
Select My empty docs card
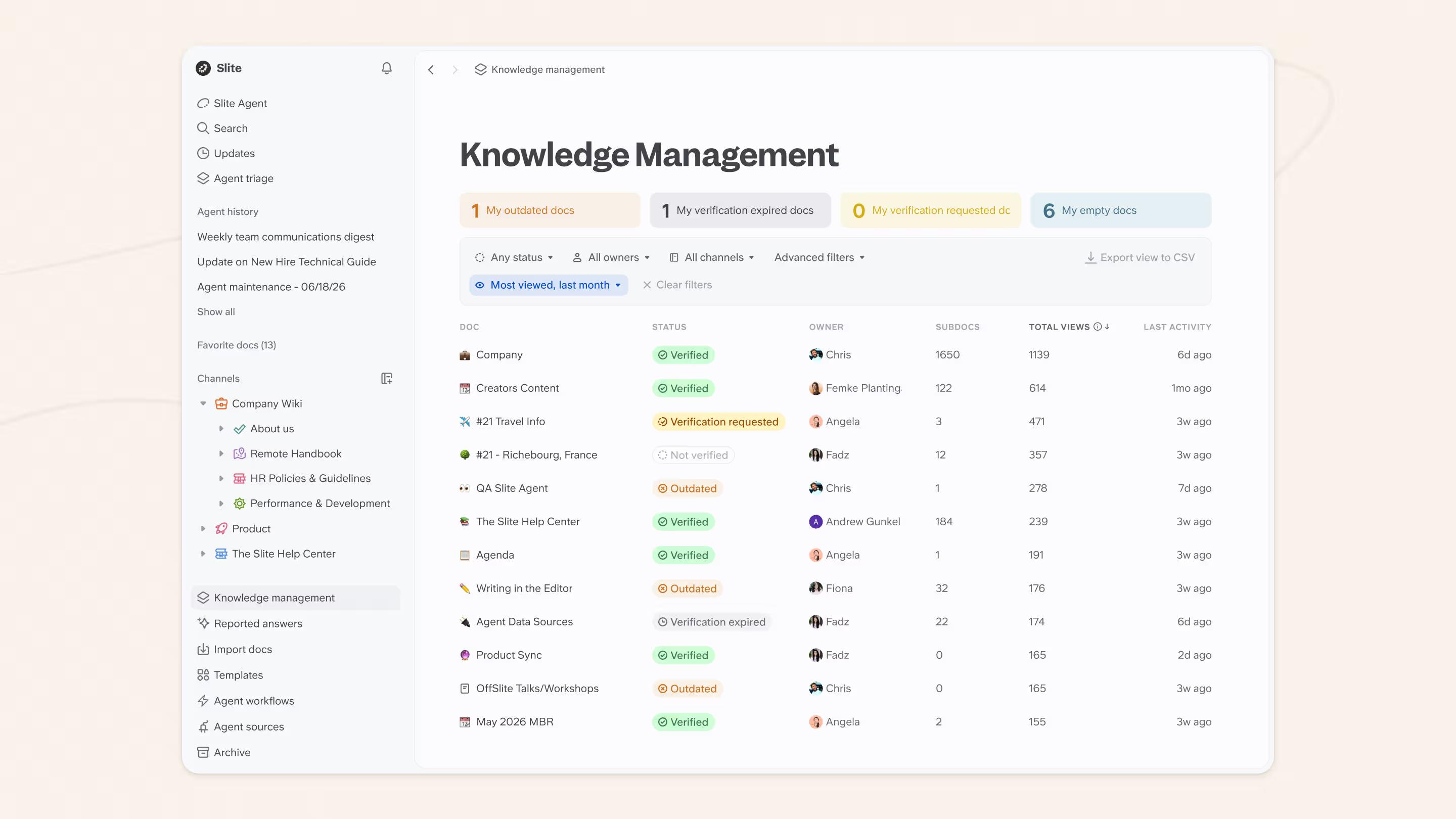coord(1121,210)
